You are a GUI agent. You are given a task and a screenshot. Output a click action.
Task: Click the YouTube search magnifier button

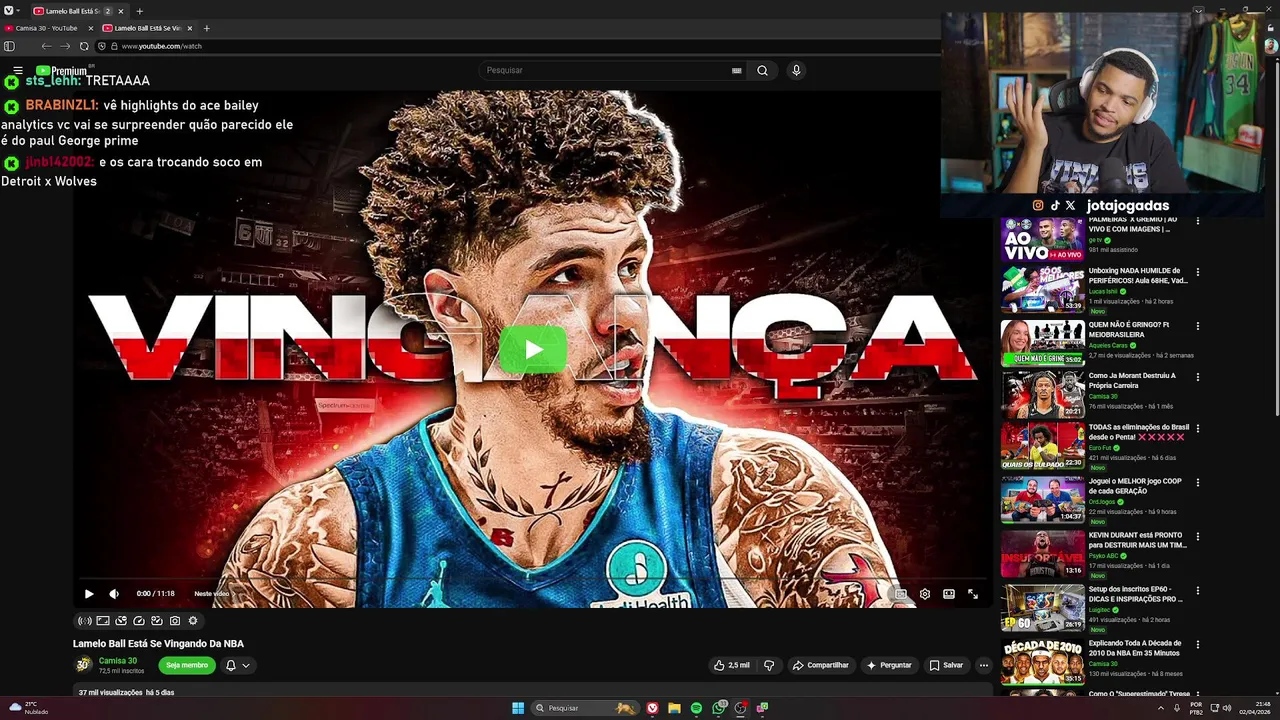[x=762, y=70]
